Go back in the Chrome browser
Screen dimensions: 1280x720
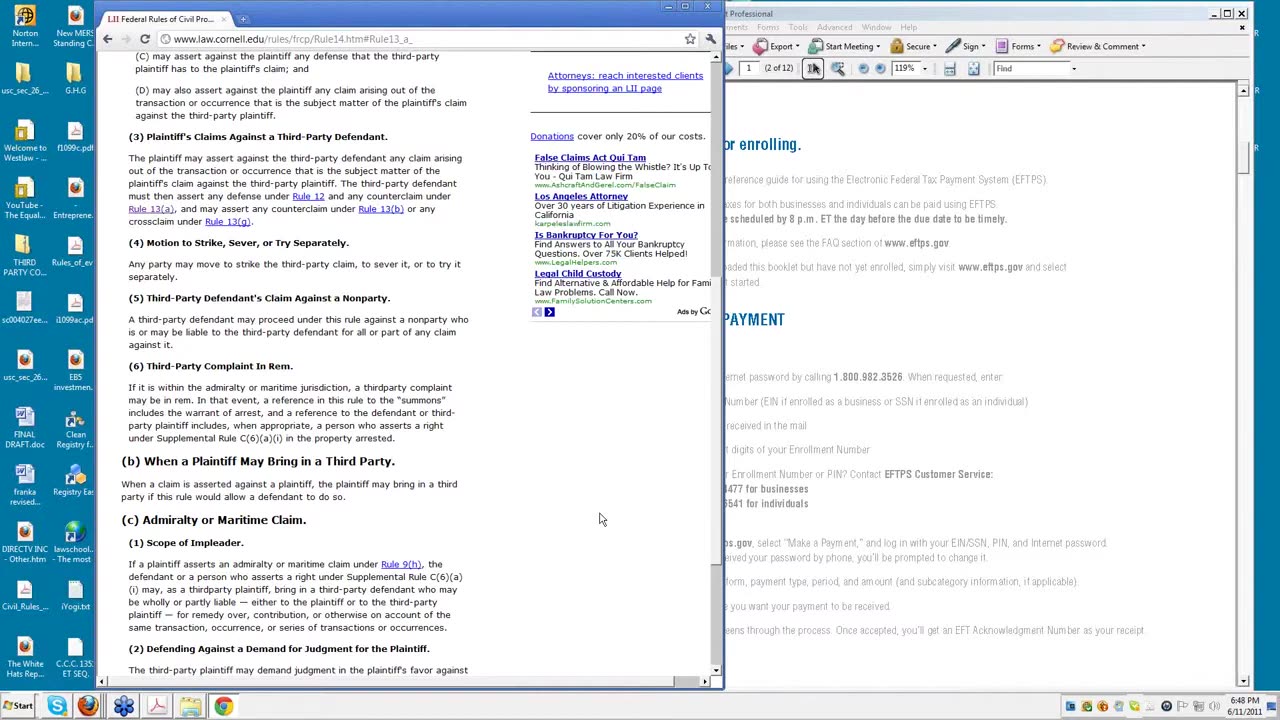click(108, 39)
